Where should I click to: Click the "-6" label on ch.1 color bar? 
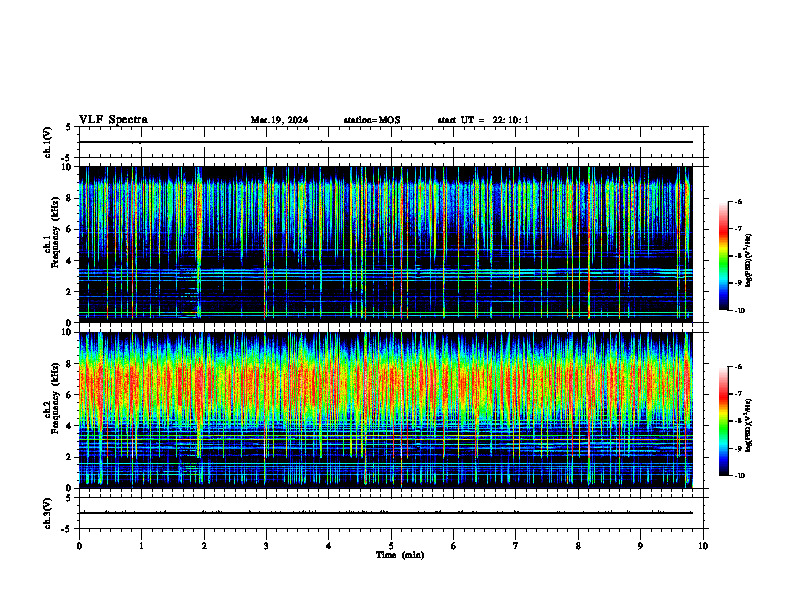tap(738, 202)
